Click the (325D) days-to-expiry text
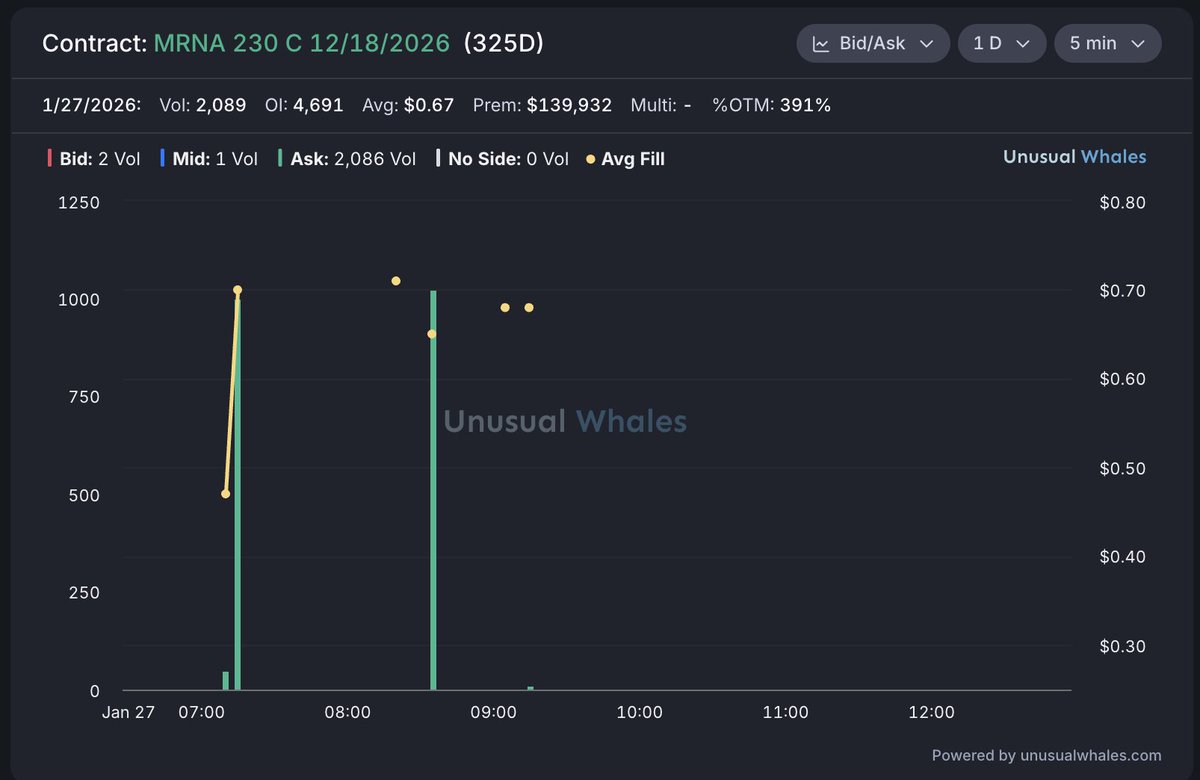 pos(504,44)
